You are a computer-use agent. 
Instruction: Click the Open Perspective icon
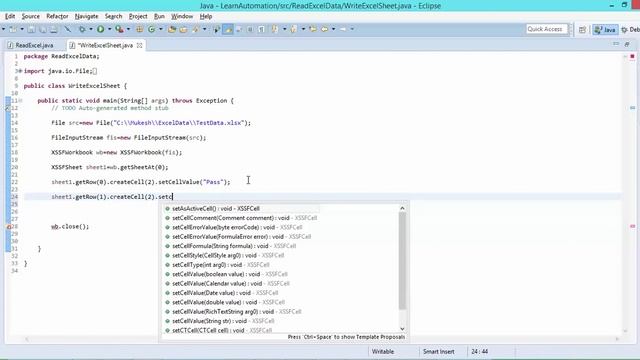coord(582,29)
